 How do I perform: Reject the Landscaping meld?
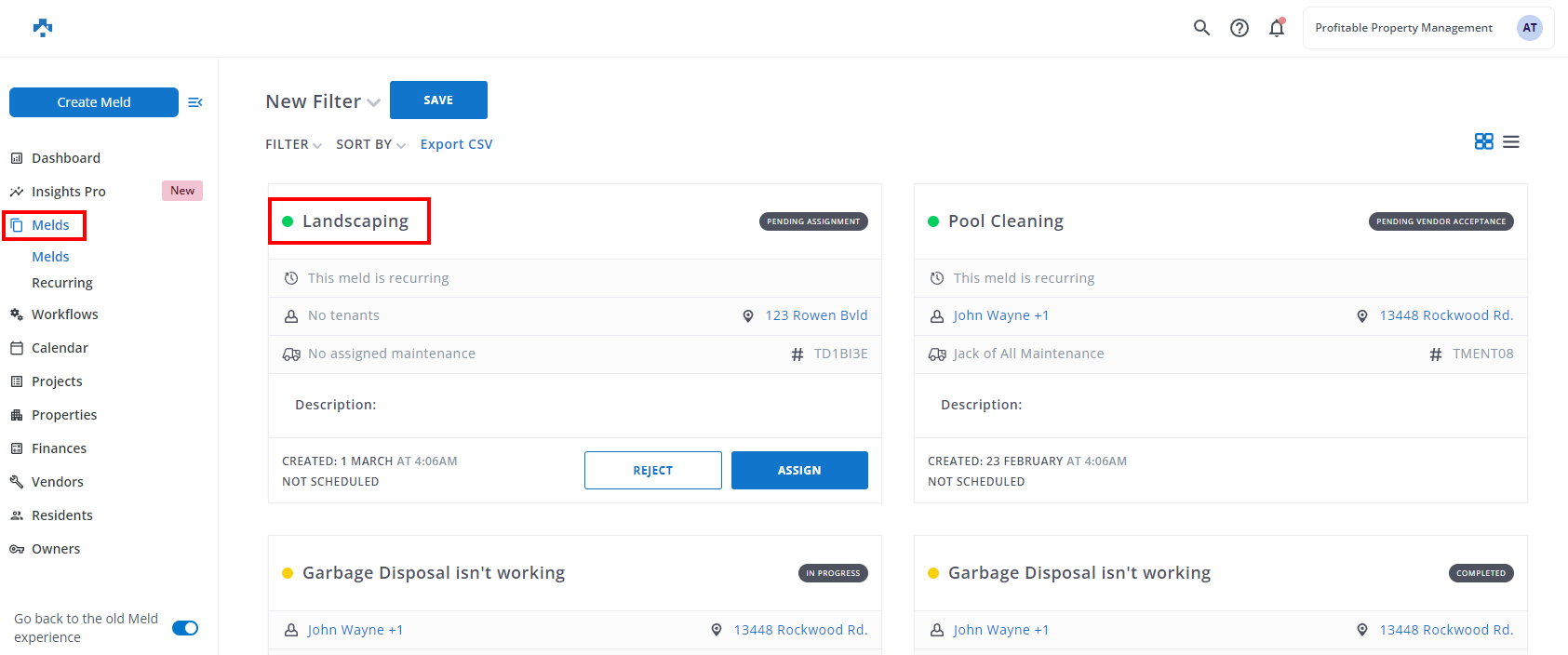[x=652, y=470]
